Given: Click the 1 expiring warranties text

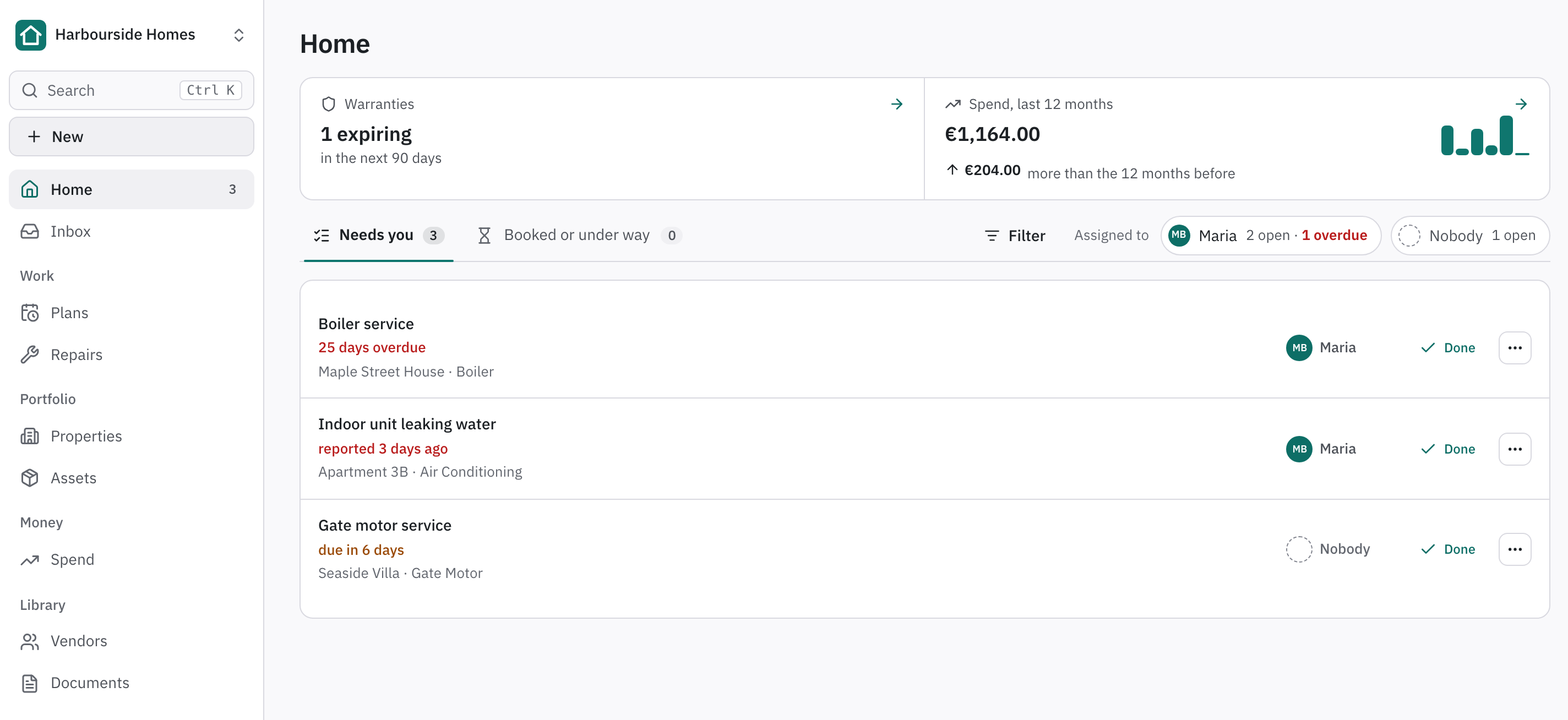Looking at the screenshot, I should point(366,134).
